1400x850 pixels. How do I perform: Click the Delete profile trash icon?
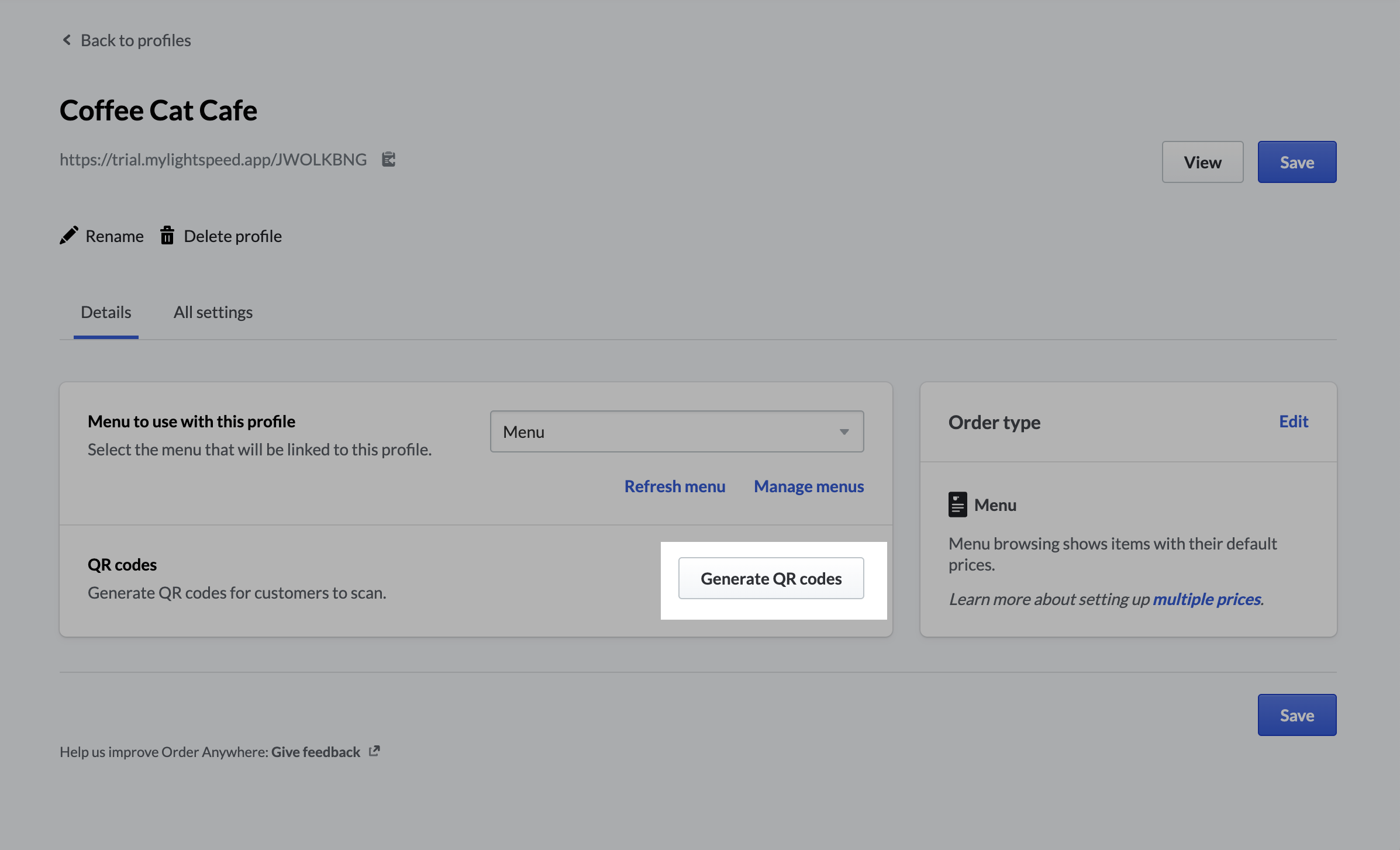167,236
